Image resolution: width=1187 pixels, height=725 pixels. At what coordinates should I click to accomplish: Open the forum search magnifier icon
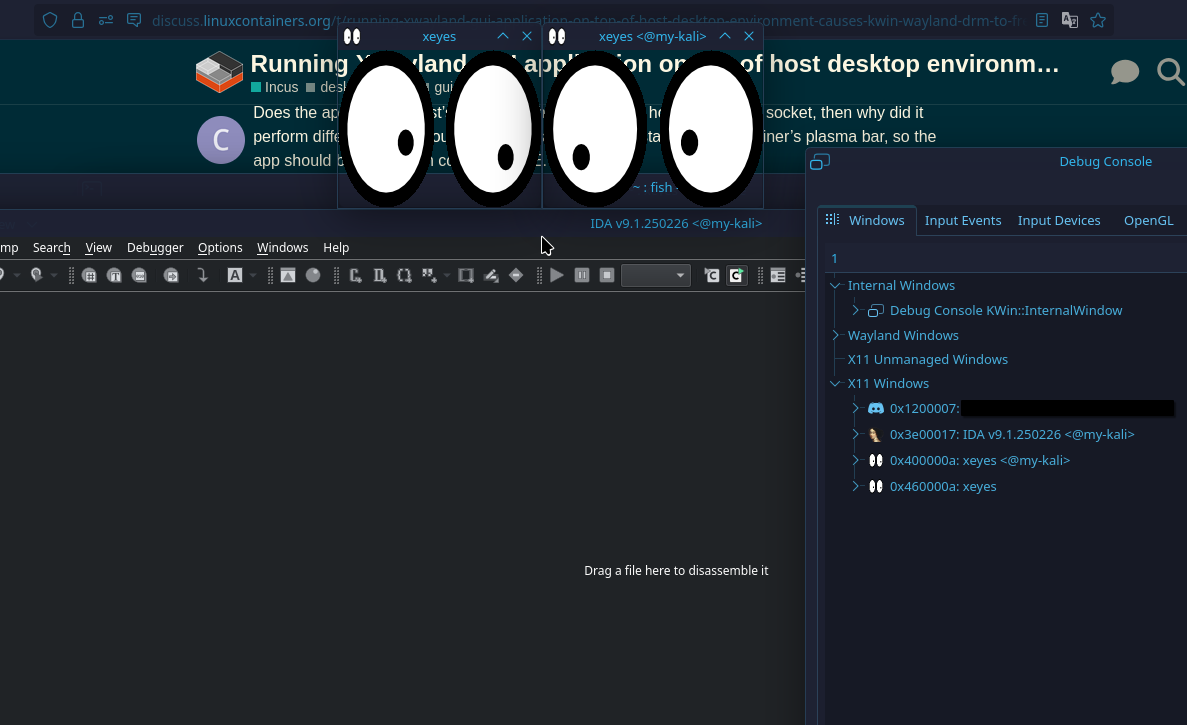(x=1170, y=72)
